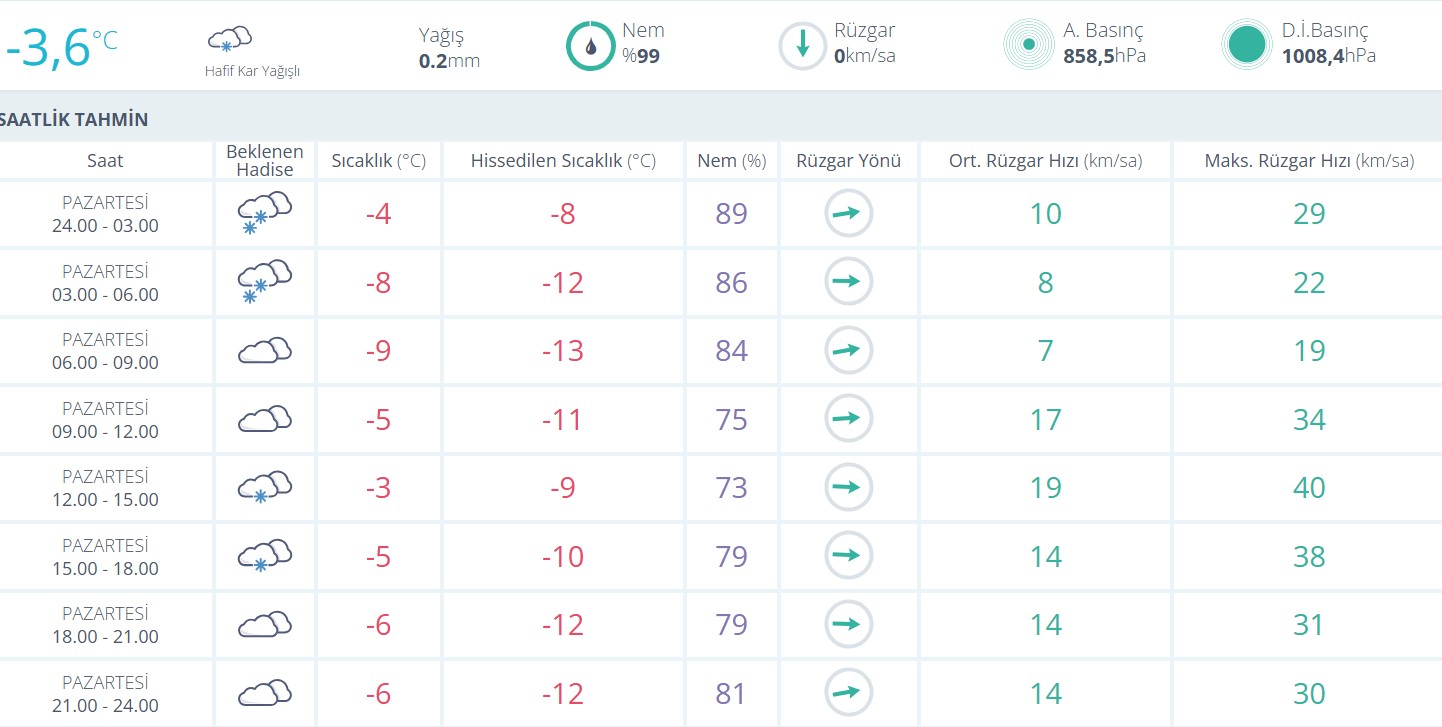The image size is (1442, 727).
Task: Click cloudy icon for 18.00 - 21.00 row
Action: (x=264, y=625)
